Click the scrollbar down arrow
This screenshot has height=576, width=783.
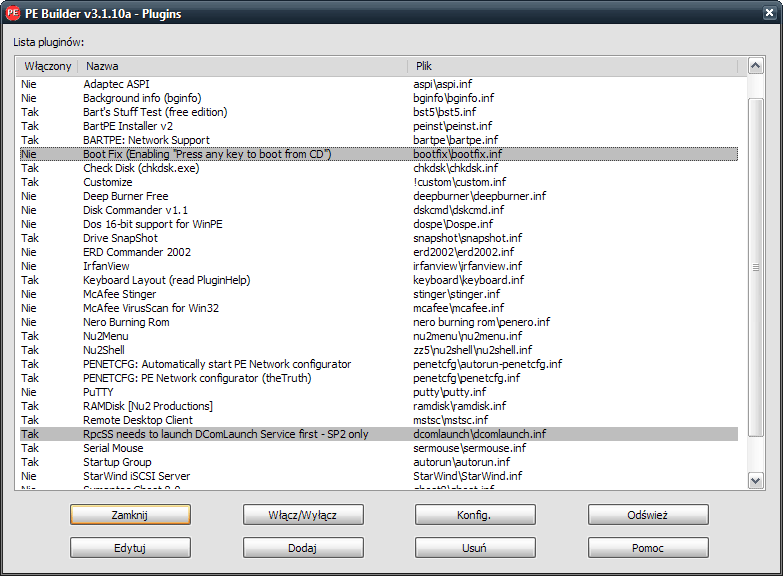point(756,481)
